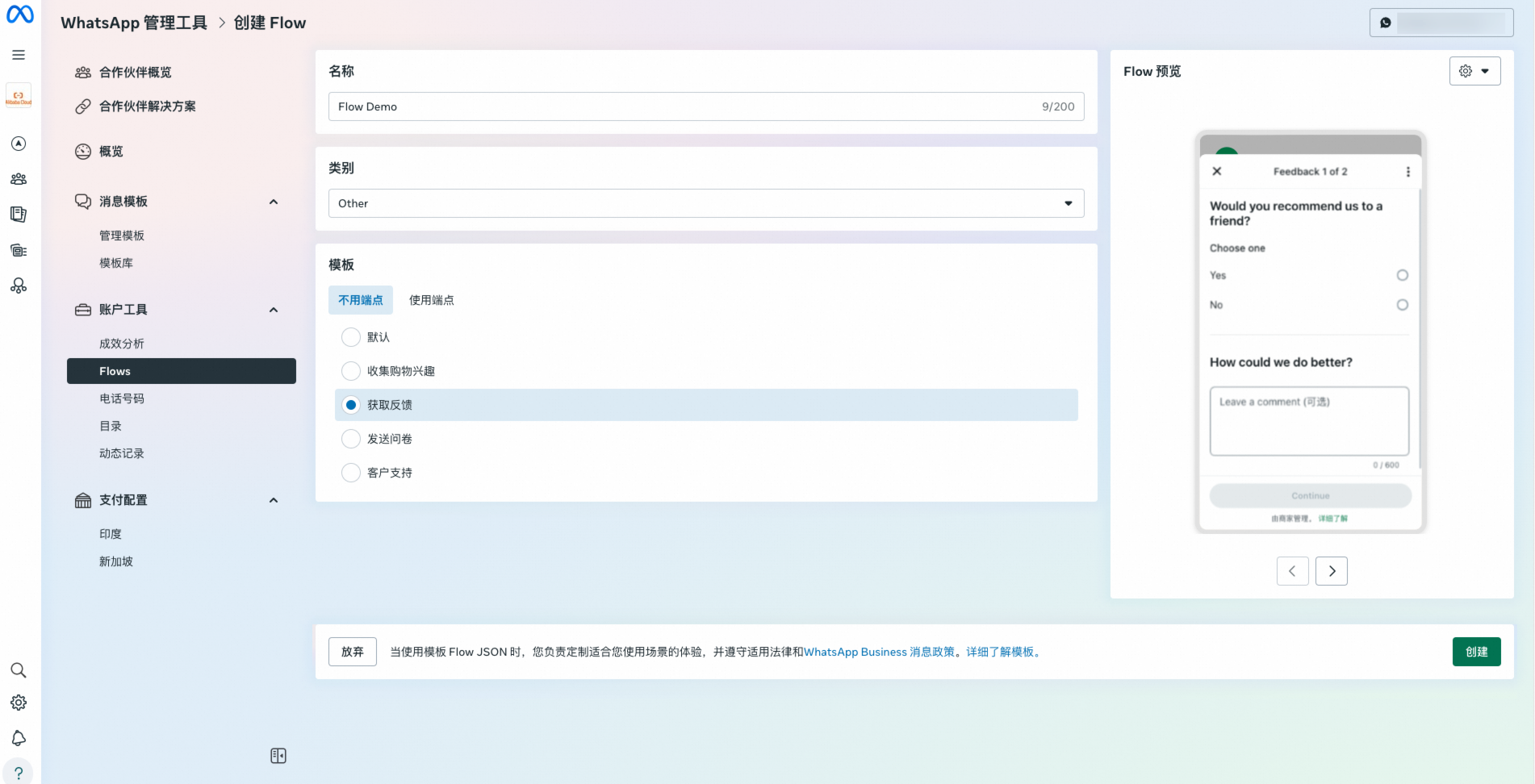Click the Meta logo icon
Screen dimensions: 1535x784
pos(20,15)
